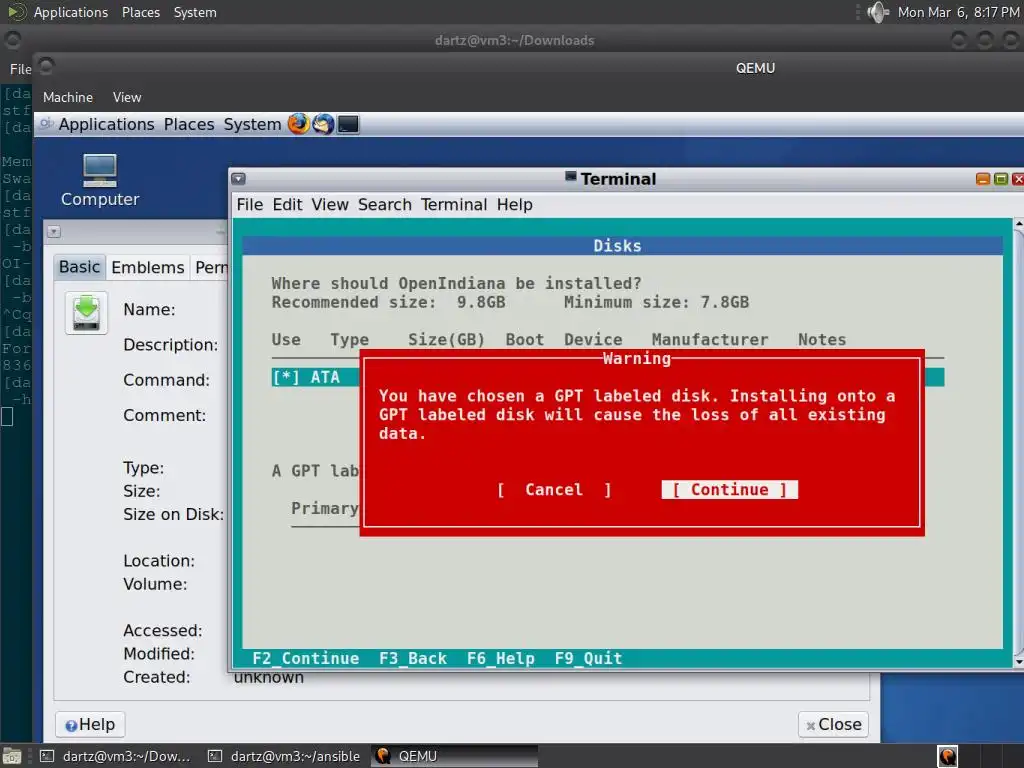Click the Notes column header
This screenshot has height=768, width=1024.
coord(822,340)
